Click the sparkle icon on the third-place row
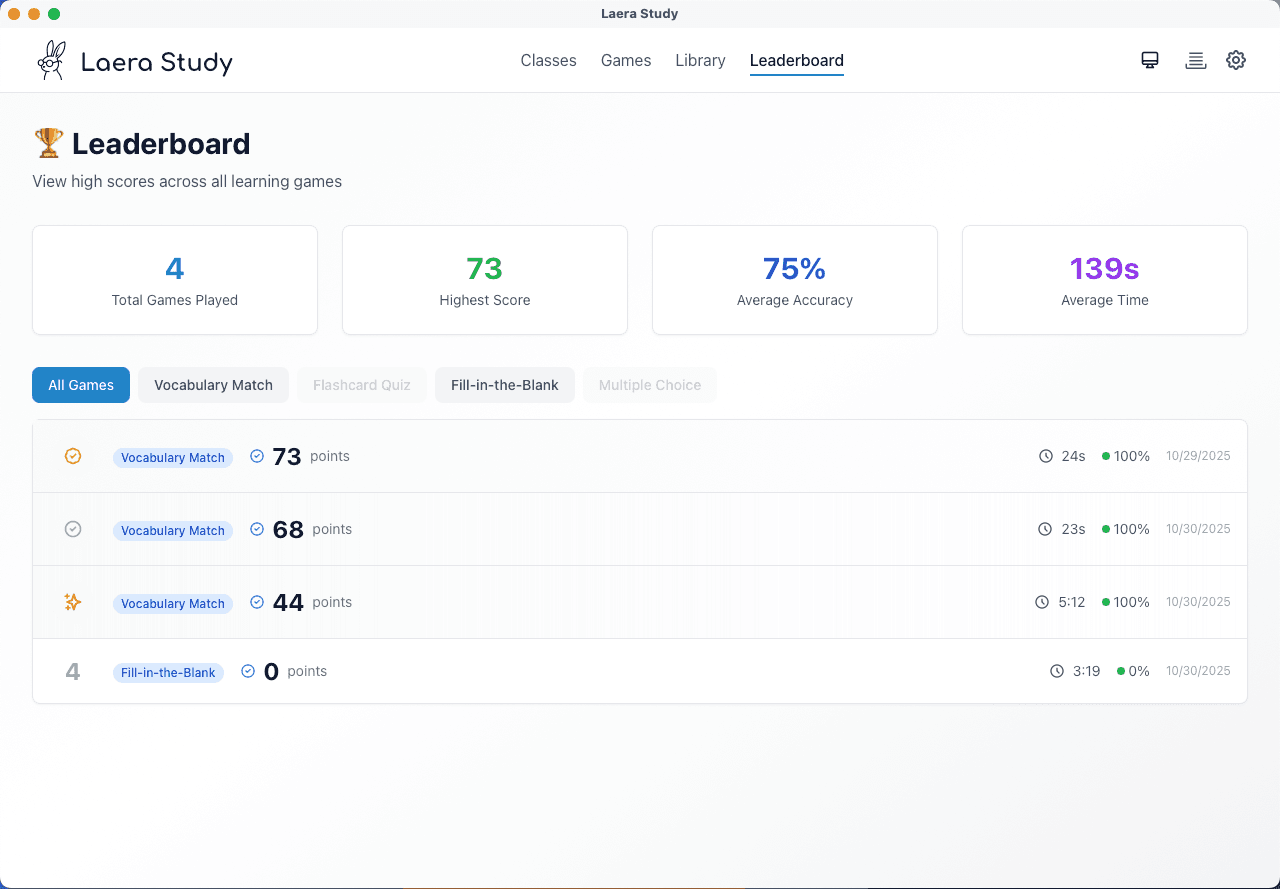 click(x=72, y=602)
